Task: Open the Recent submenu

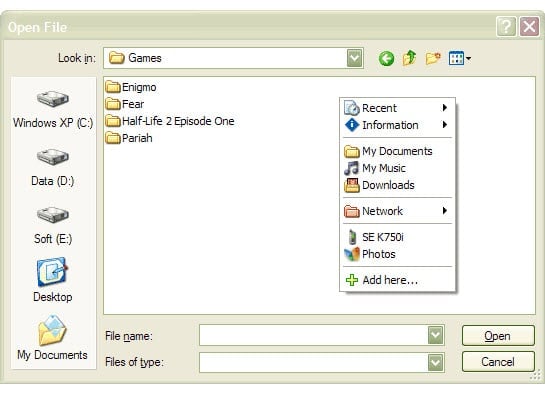Action: coord(397,108)
